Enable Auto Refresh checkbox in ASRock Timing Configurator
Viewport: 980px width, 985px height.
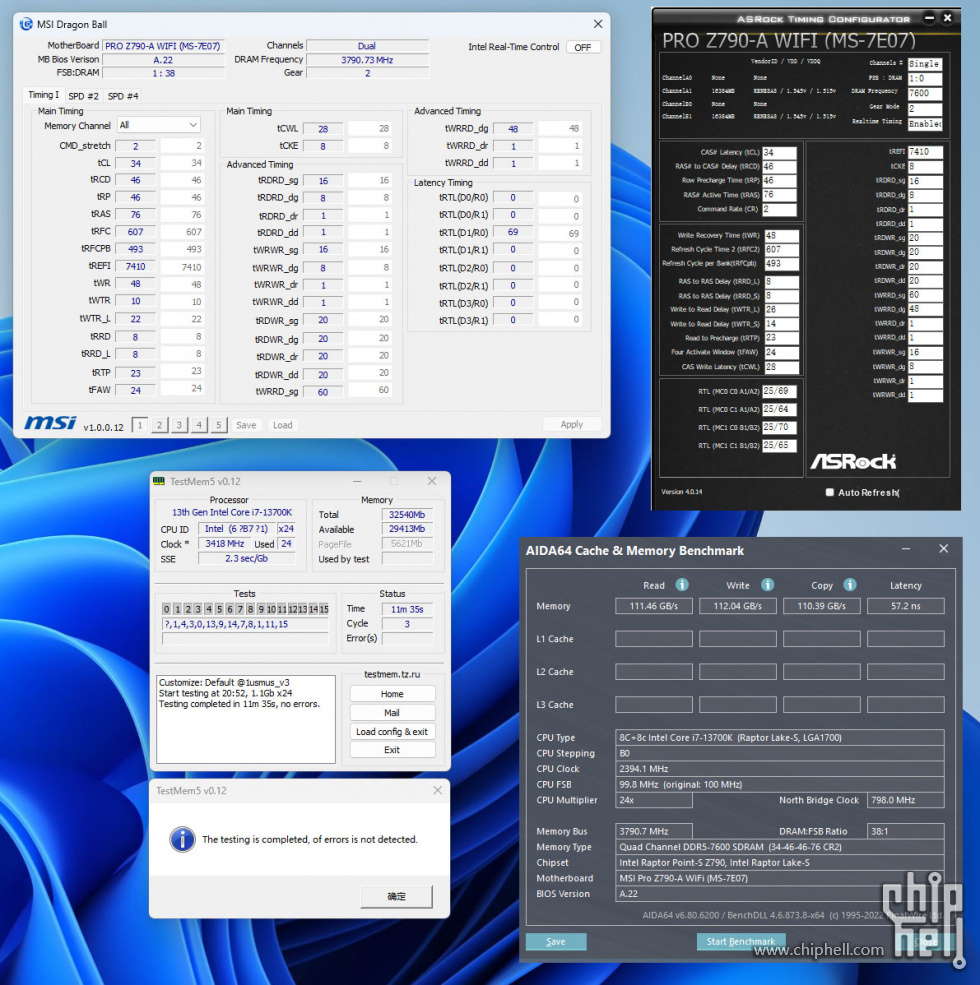click(x=830, y=492)
